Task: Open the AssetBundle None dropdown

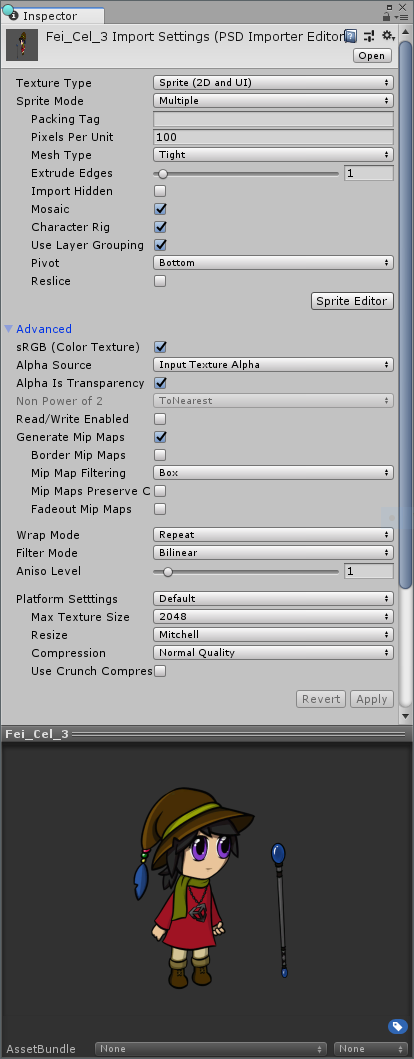Action: click(x=211, y=1049)
